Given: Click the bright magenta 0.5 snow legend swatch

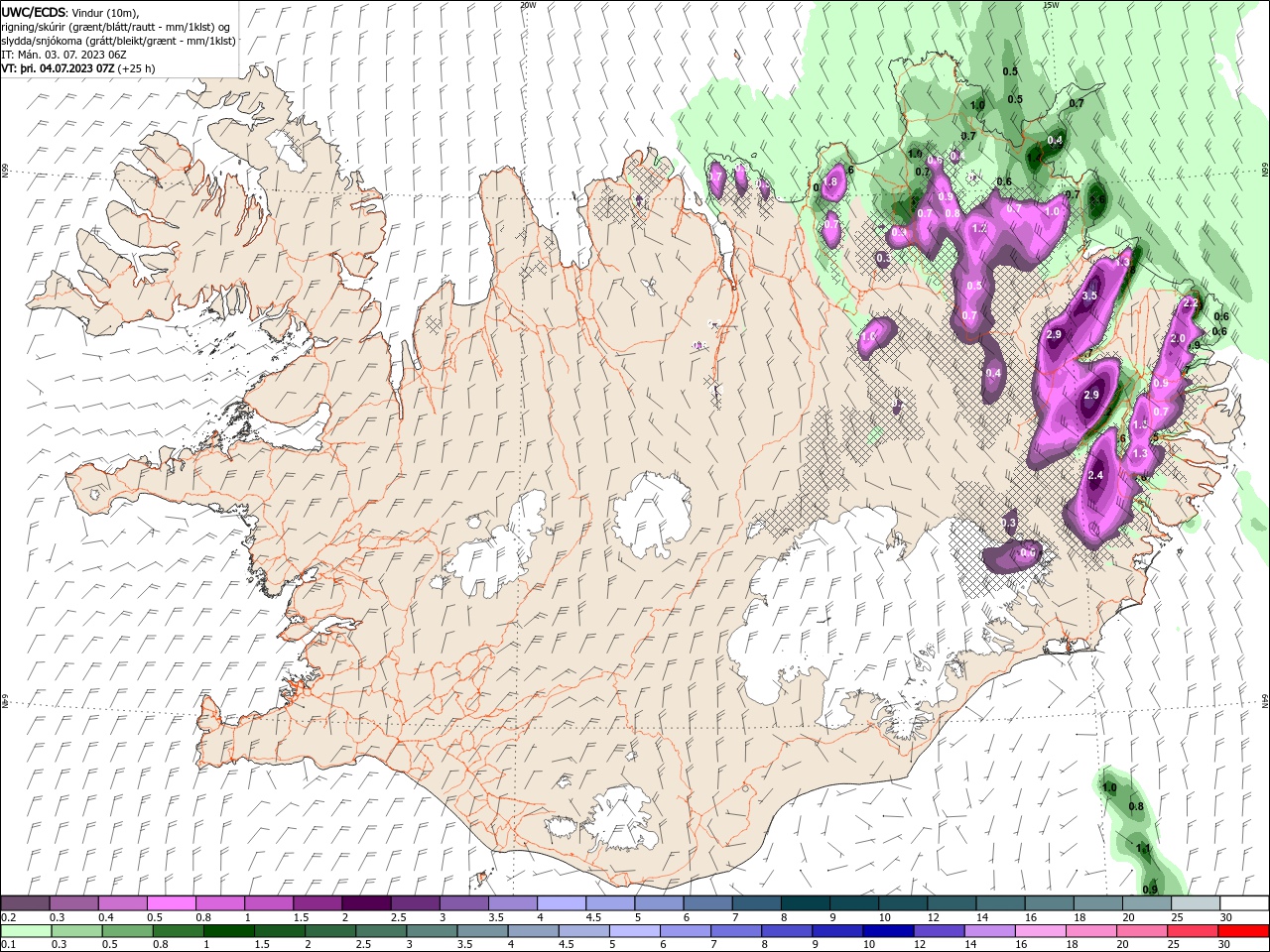Looking at the screenshot, I should (x=171, y=903).
